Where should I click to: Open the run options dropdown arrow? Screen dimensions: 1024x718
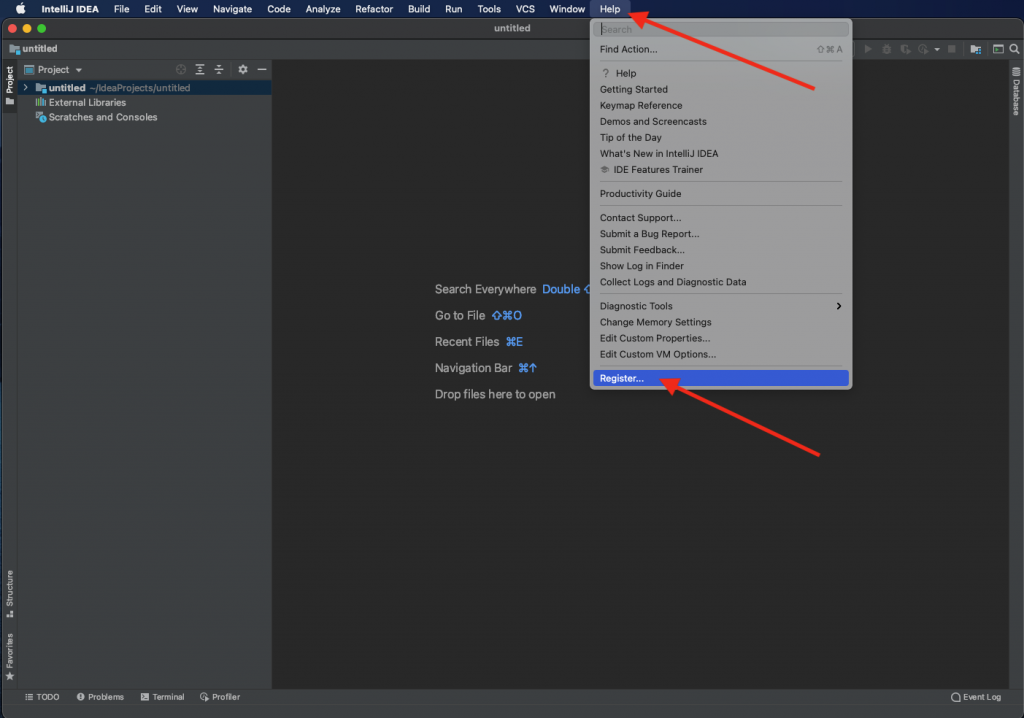click(x=936, y=50)
